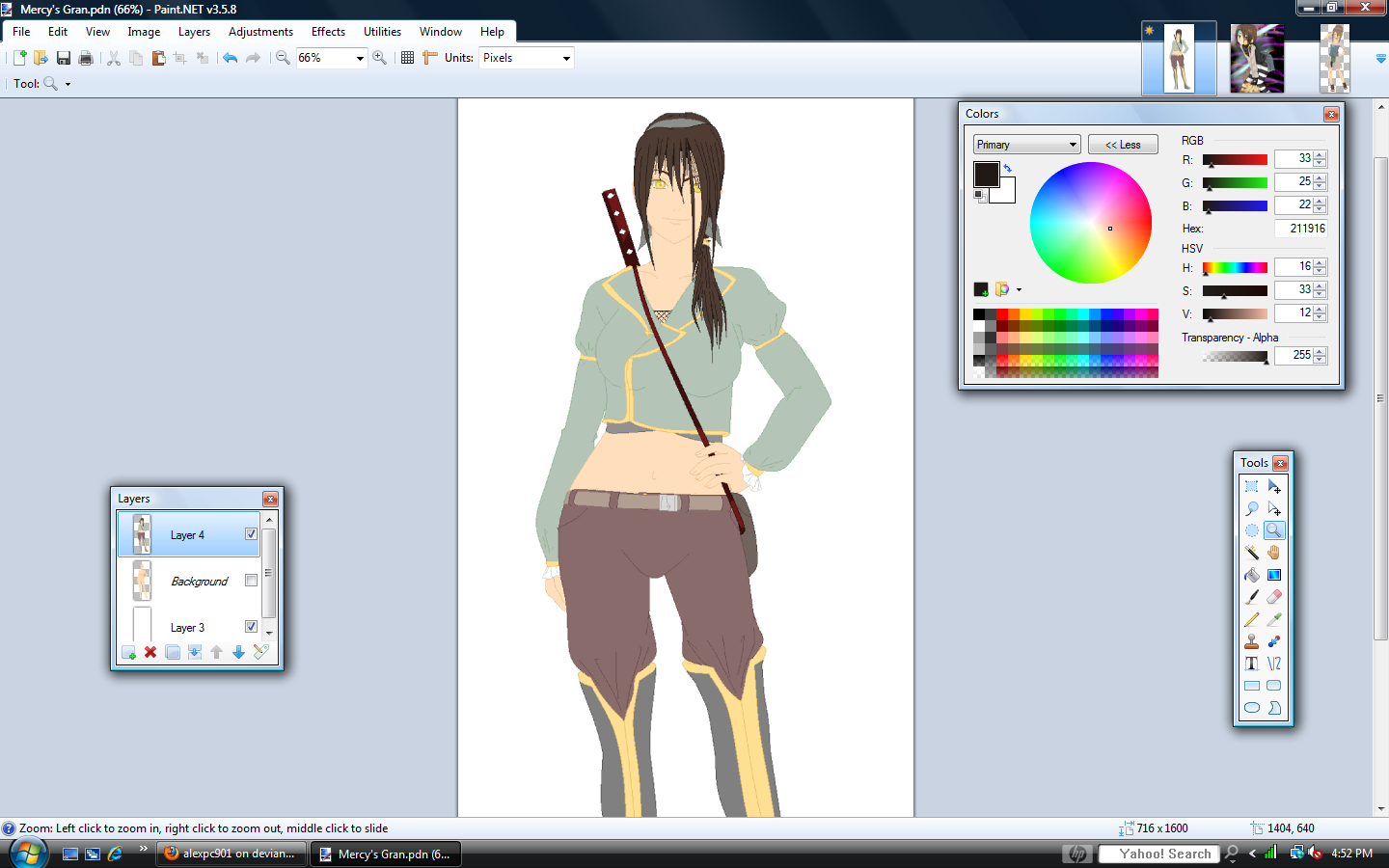Add a new layer in Layers panel

(x=128, y=653)
